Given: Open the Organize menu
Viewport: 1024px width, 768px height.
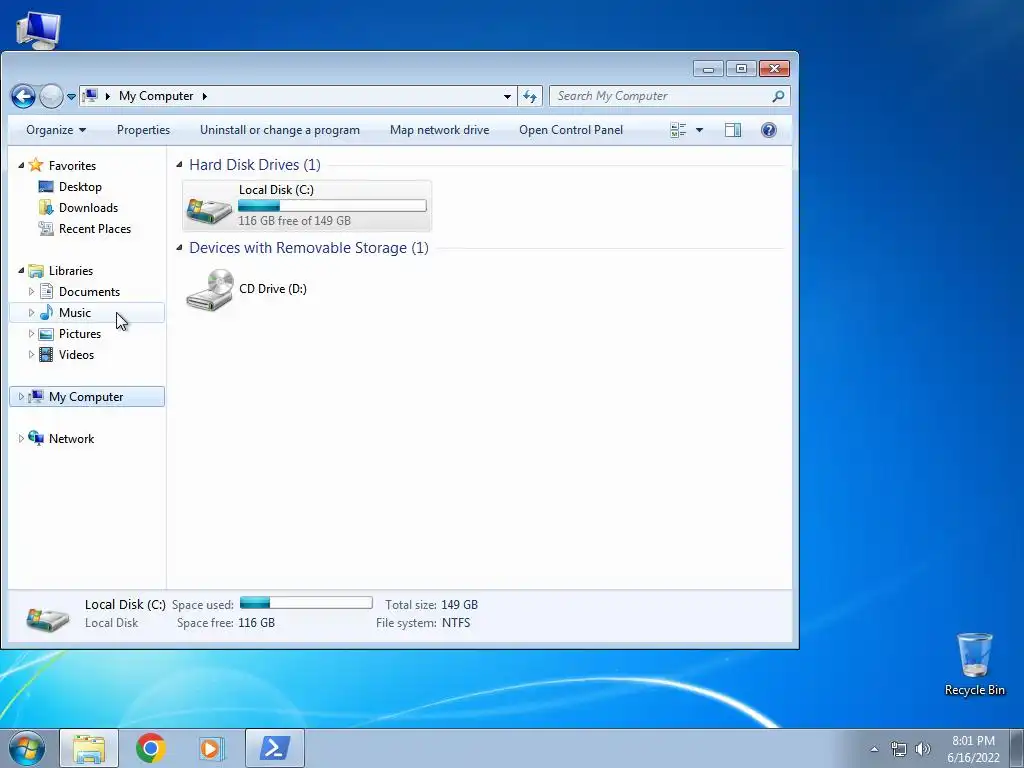Looking at the screenshot, I should point(56,130).
